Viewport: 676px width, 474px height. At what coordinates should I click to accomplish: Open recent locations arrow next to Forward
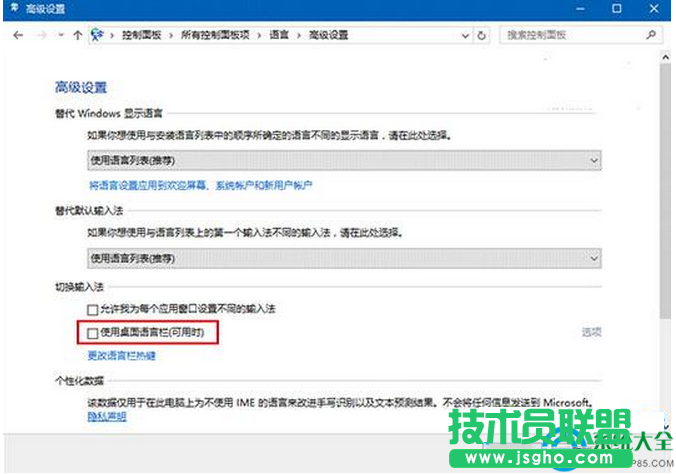click(60, 35)
